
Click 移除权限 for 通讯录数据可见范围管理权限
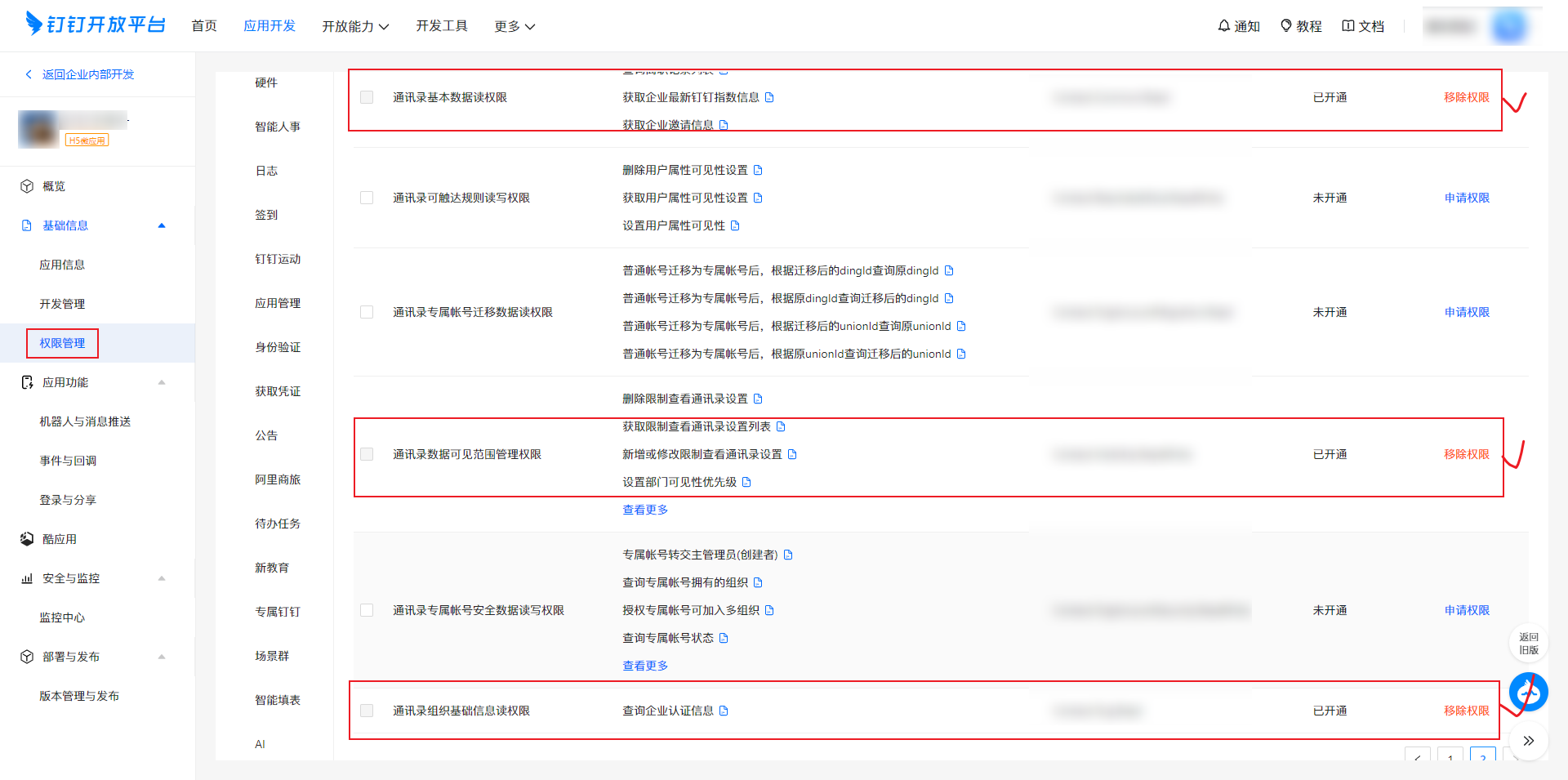click(x=1467, y=454)
